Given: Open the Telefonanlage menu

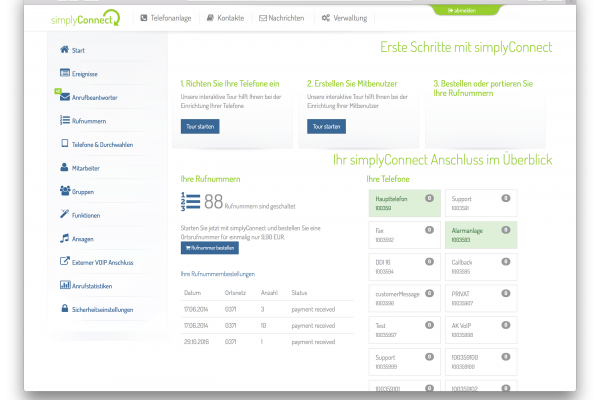Looking at the screenshot, I should point(166,18).
